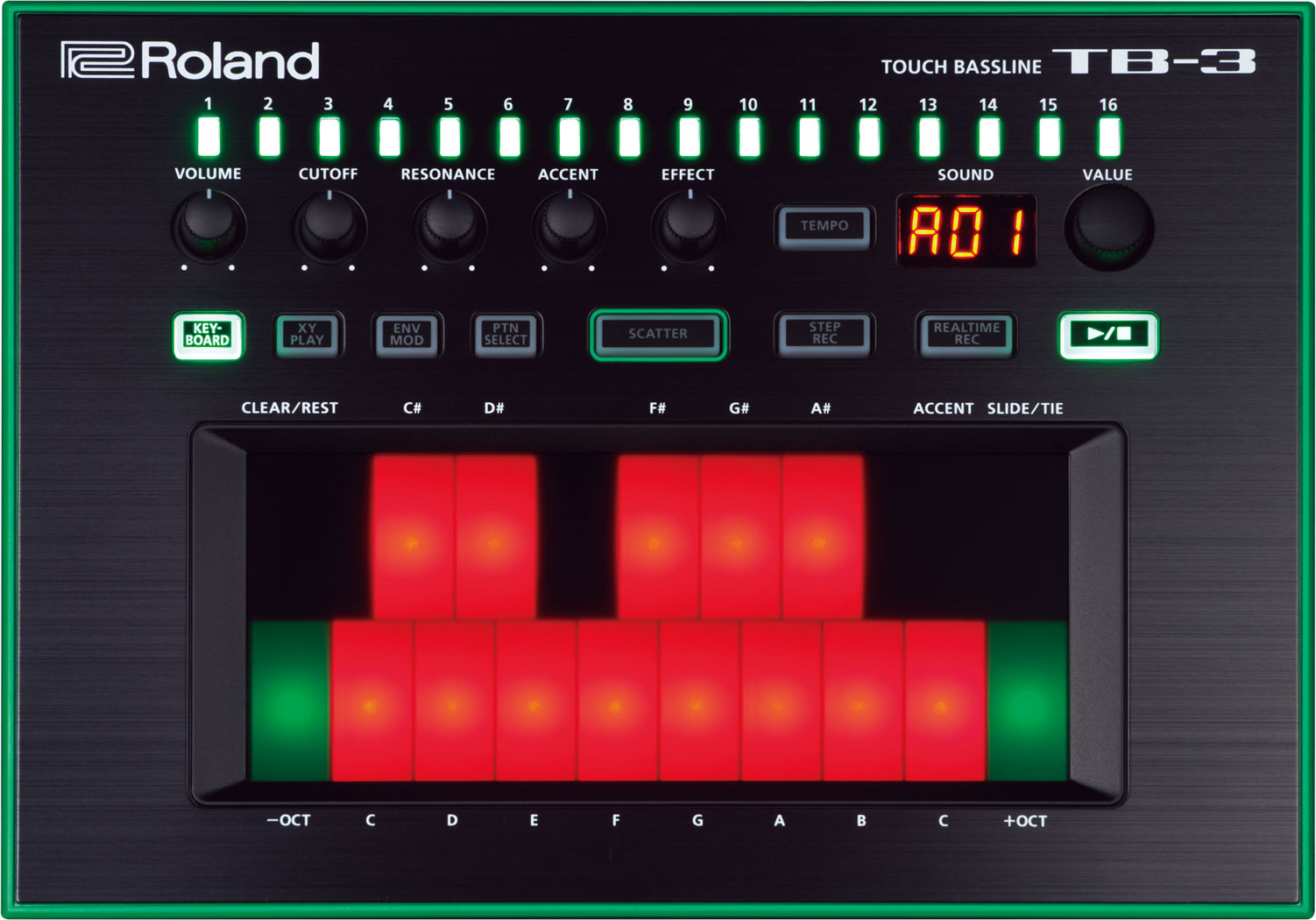Open PTN SELECT mode
Screen dimensions: 1316x920
point(506,335)
